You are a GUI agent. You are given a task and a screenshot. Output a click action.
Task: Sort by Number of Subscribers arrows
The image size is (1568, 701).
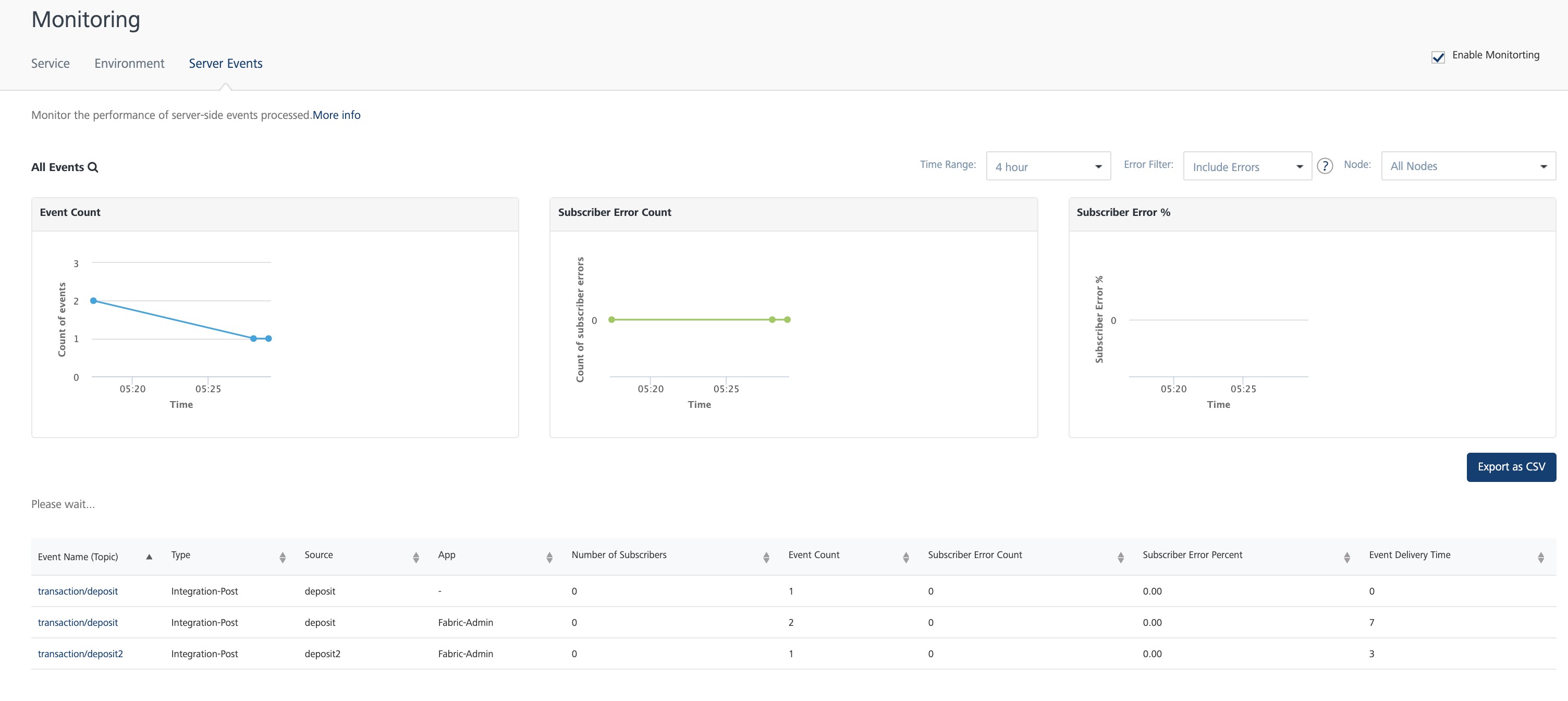[766, 557]
